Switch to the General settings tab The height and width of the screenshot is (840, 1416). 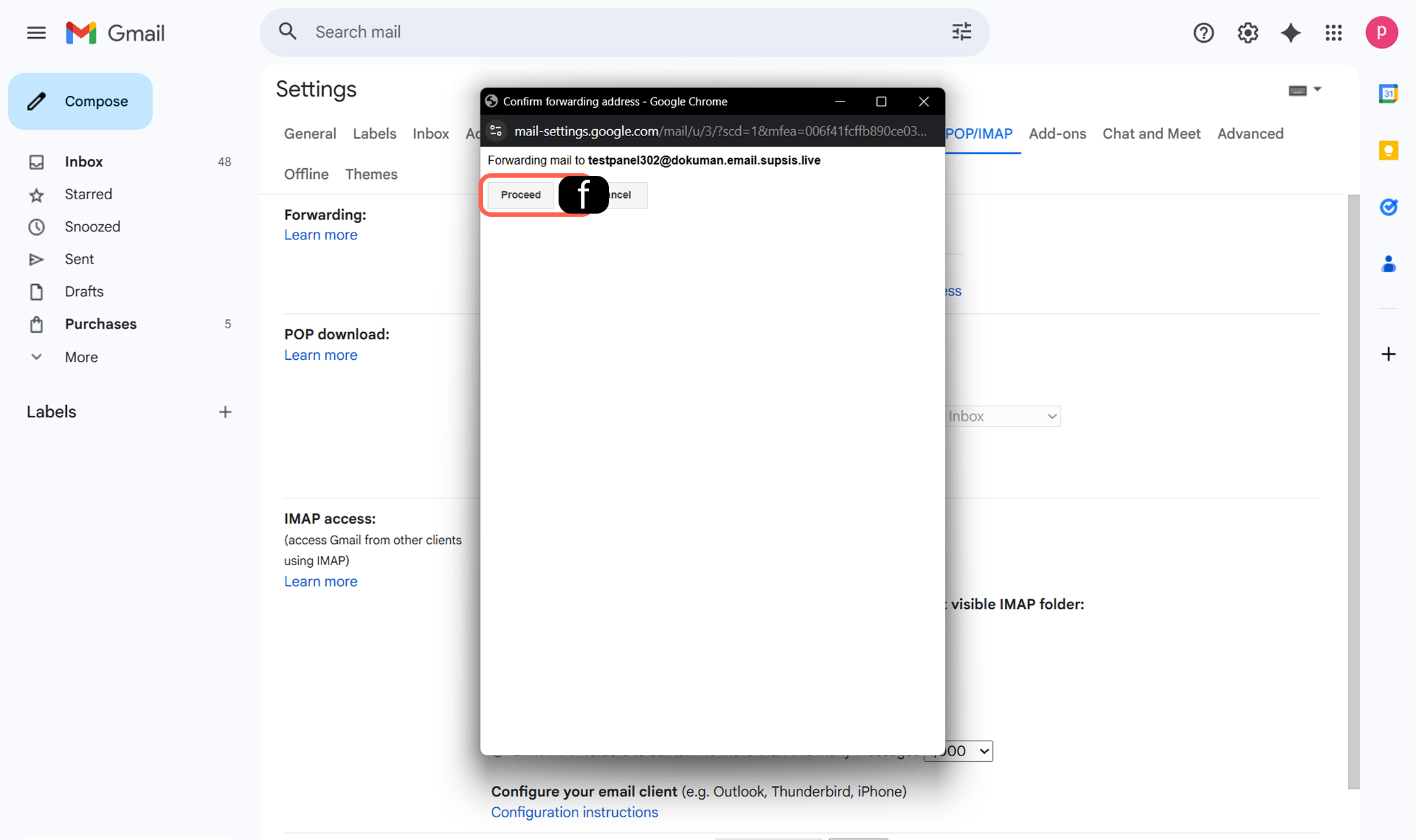pos(310,134)
